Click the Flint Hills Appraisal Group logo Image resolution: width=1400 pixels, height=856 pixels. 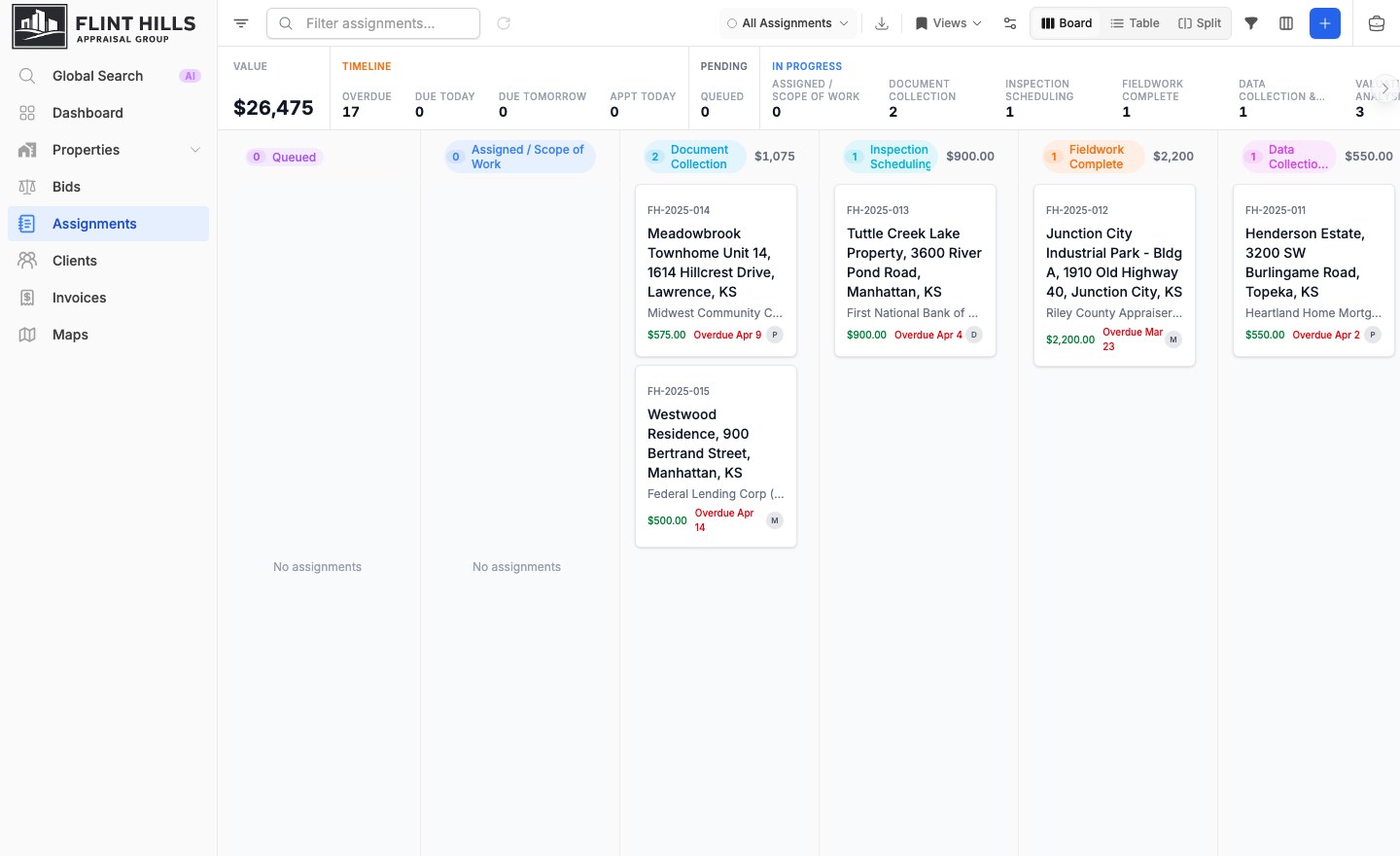coord(105,27)
